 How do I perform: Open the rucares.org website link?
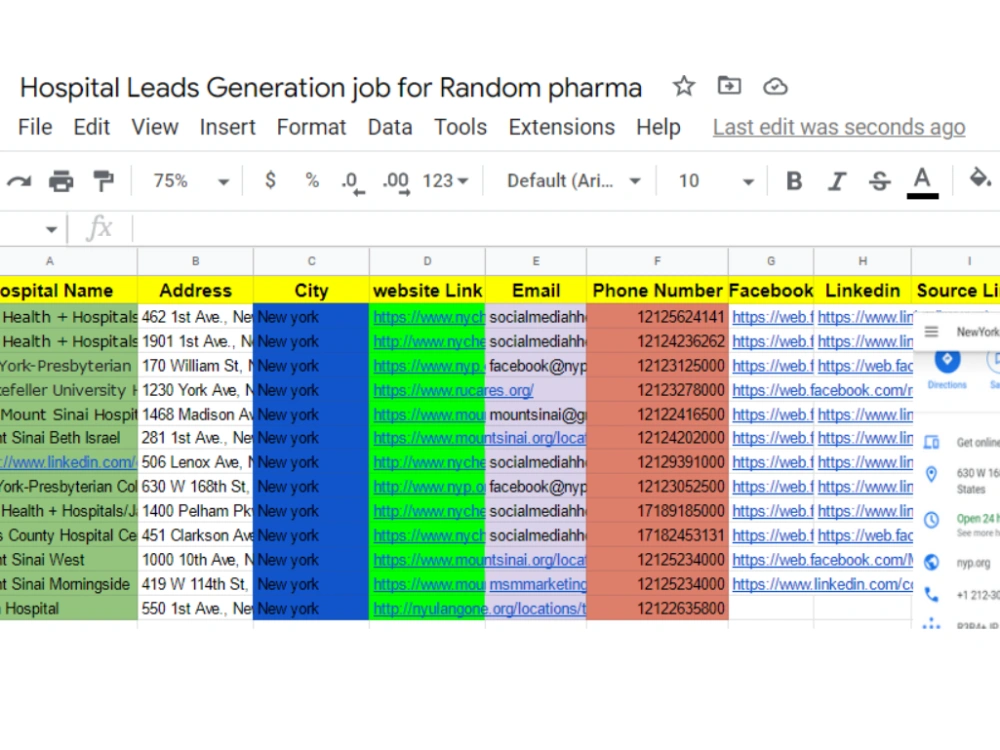click(453, 390)
